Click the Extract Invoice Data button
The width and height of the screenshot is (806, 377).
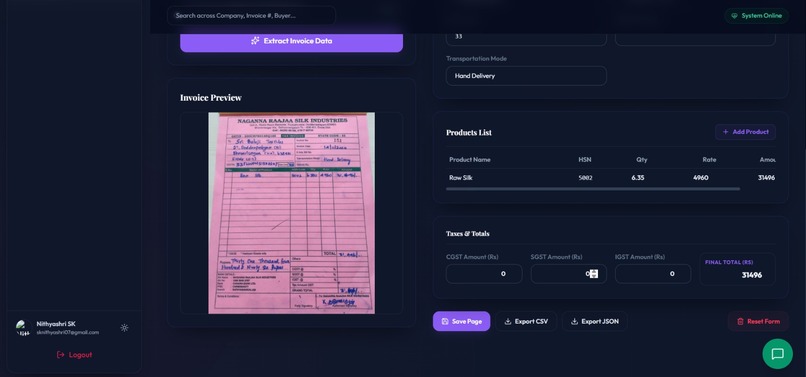[x=291, y=41]
